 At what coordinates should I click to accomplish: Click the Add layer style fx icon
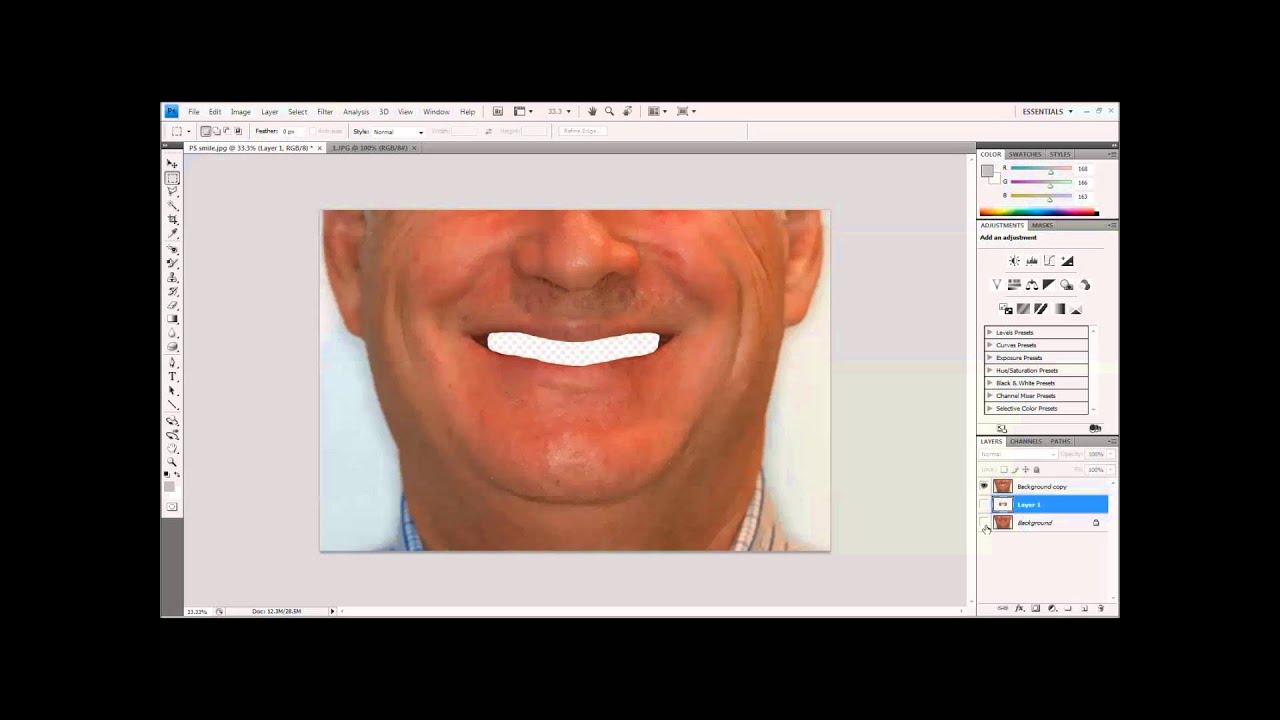coord(1019,608)
